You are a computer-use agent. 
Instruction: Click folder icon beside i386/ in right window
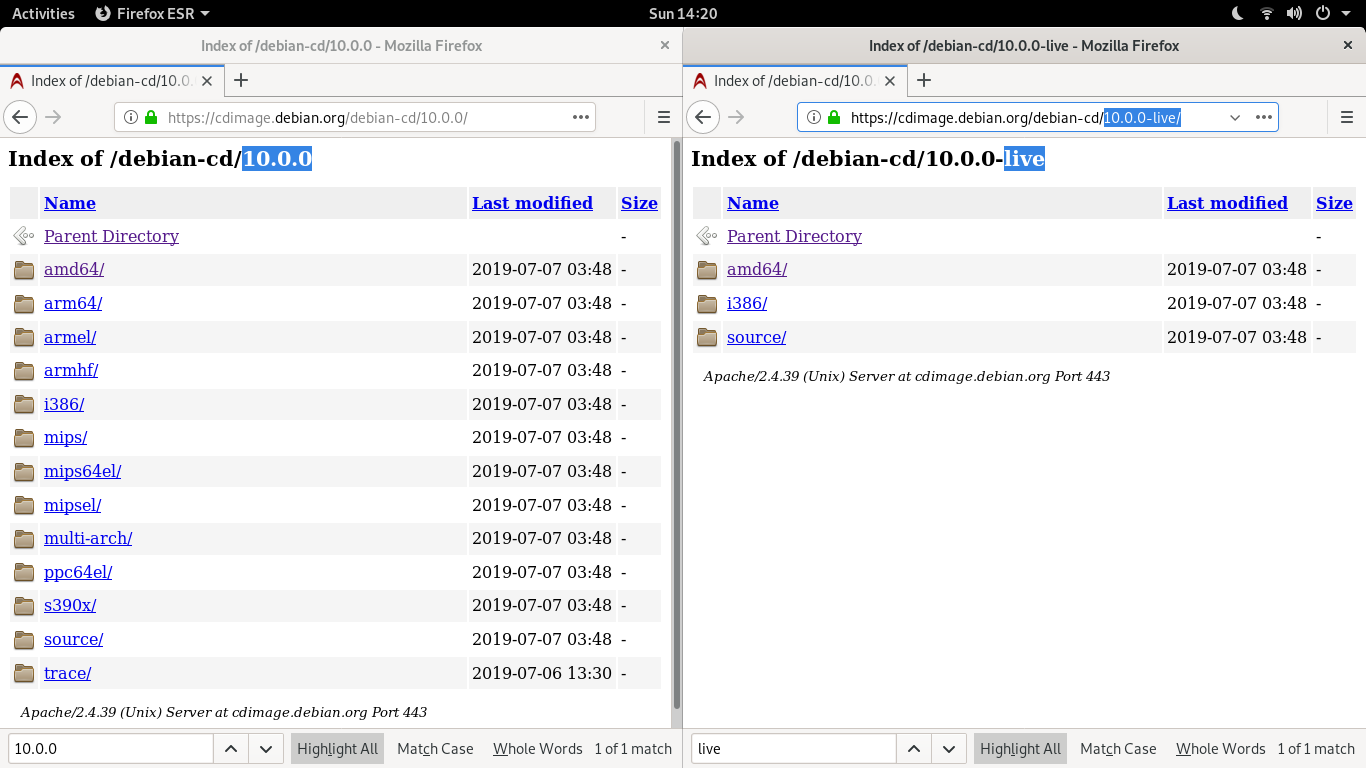[x=708, y=303]
